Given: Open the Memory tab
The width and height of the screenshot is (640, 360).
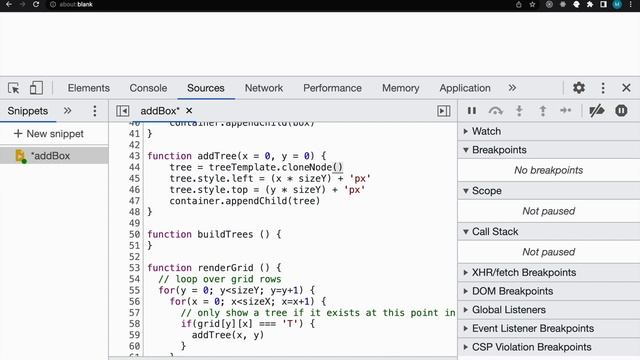Looking at the screenshot, I should [400, 88].
